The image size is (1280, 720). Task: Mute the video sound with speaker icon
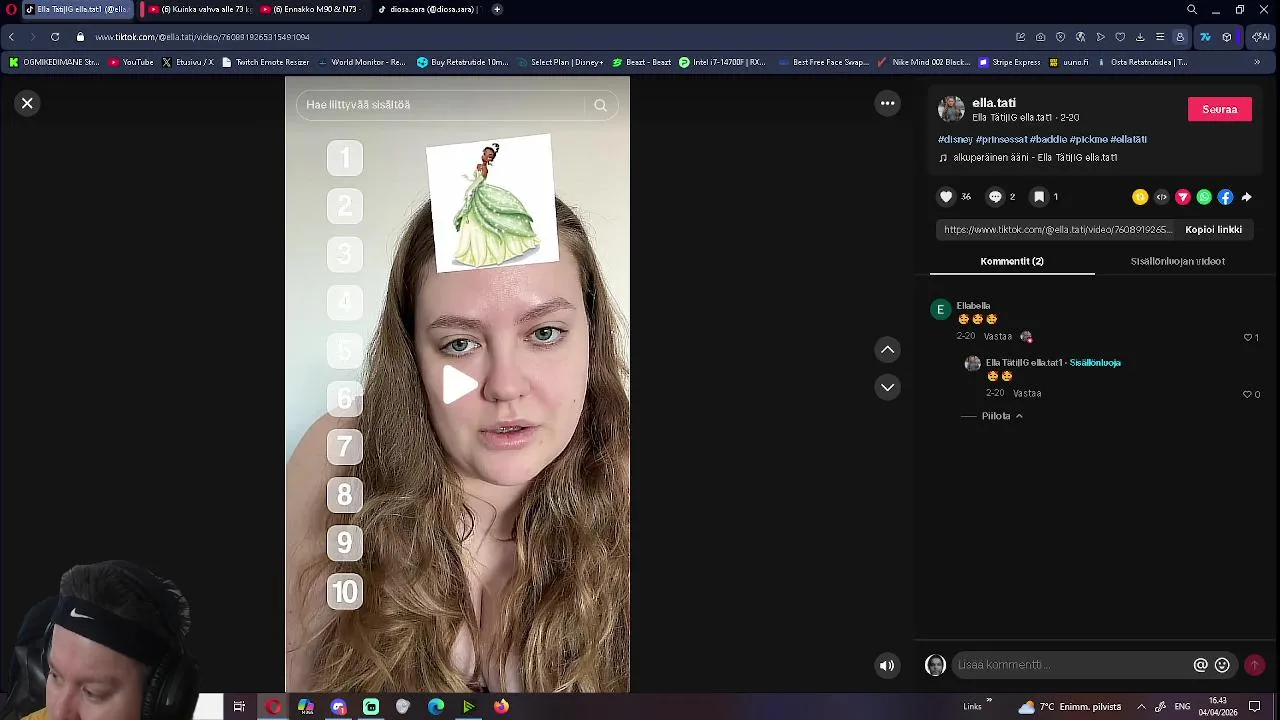pos(887,665)
